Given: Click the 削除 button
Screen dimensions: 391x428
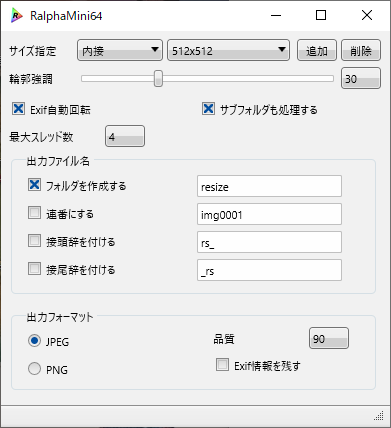Looking at the screenshot, I should (361, 50).
